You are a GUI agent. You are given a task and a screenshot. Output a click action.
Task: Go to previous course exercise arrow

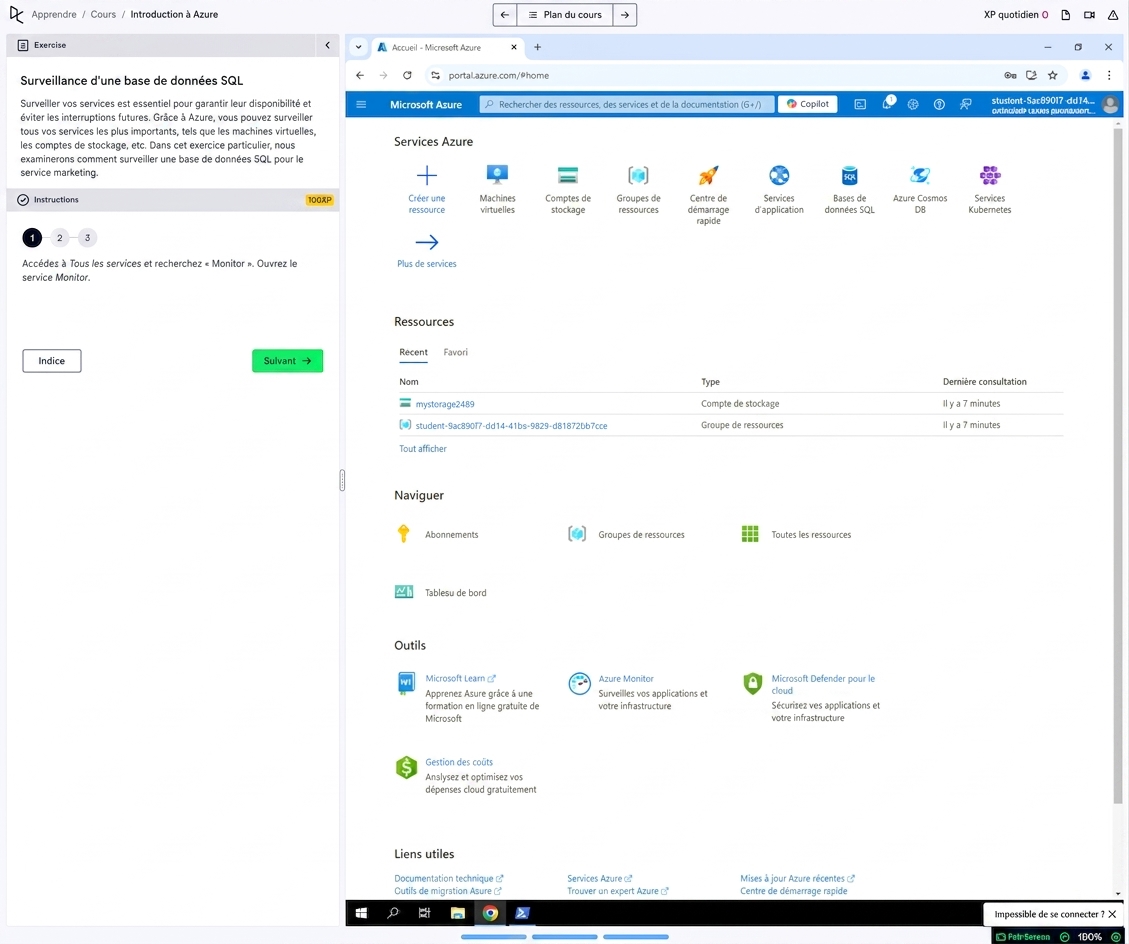[505, 14]
